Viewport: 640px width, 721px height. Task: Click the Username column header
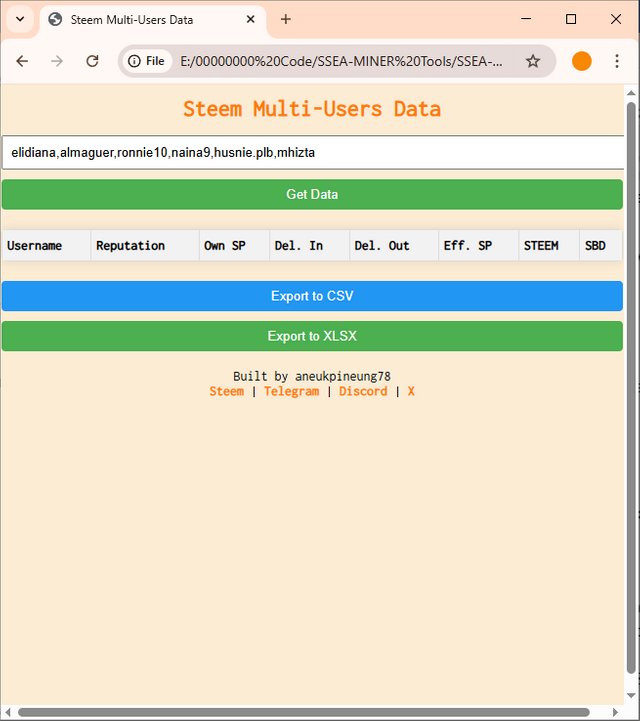click(46, 246)
